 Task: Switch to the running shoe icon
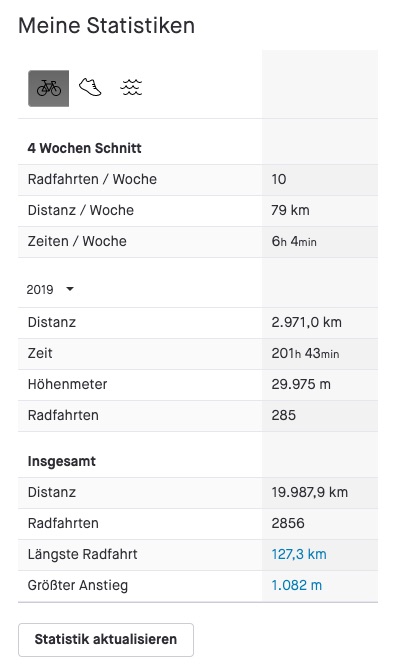(90, 87)
